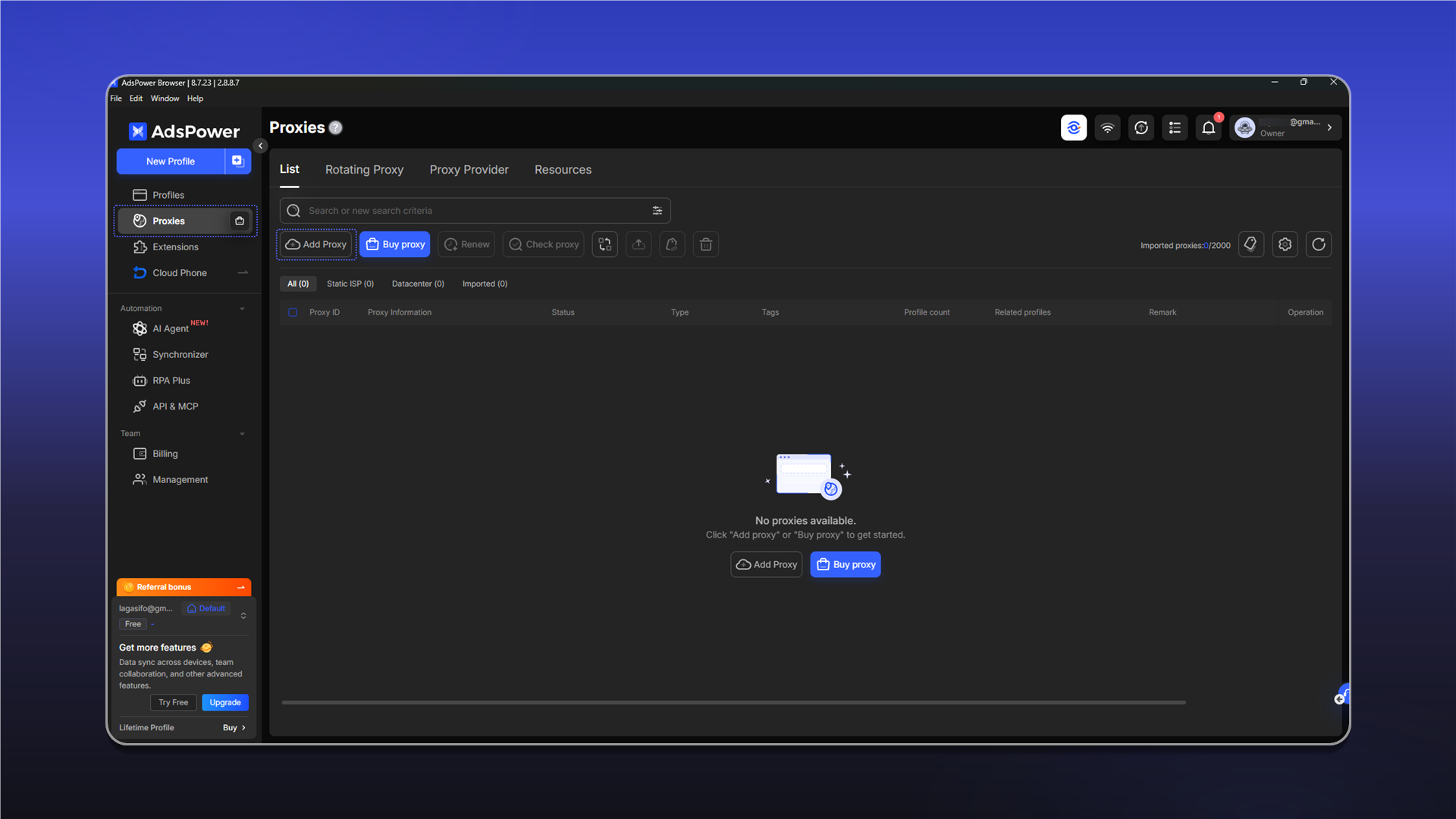Refresh the proxy list

(1319, 244)
